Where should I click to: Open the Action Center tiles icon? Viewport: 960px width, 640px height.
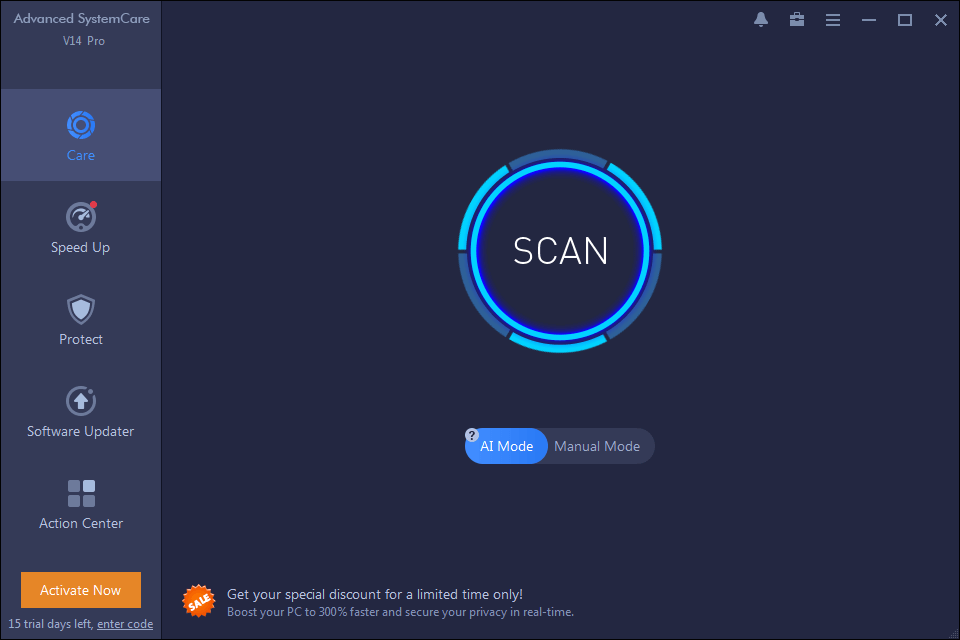coord(81,494)
